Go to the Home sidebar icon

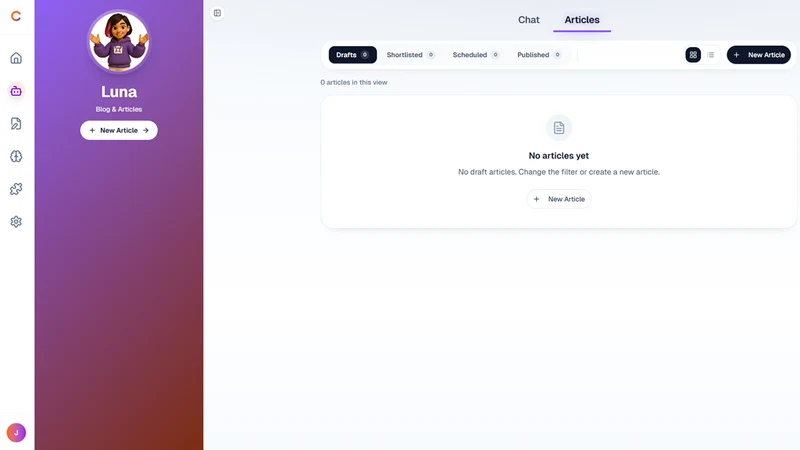[x=16, y=58]
